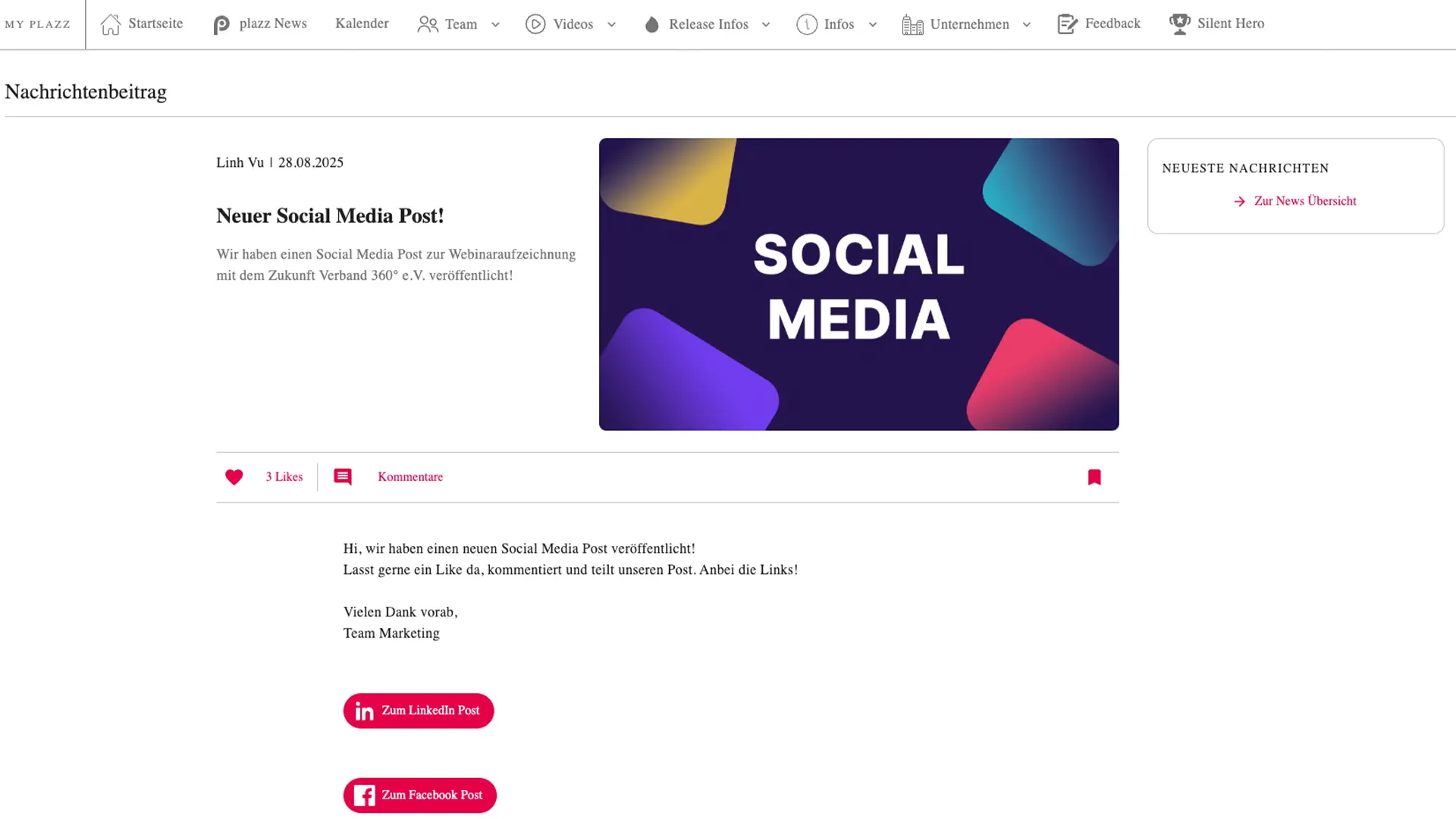Click the MY PLAZZ logo

click(x=37, y=24)
